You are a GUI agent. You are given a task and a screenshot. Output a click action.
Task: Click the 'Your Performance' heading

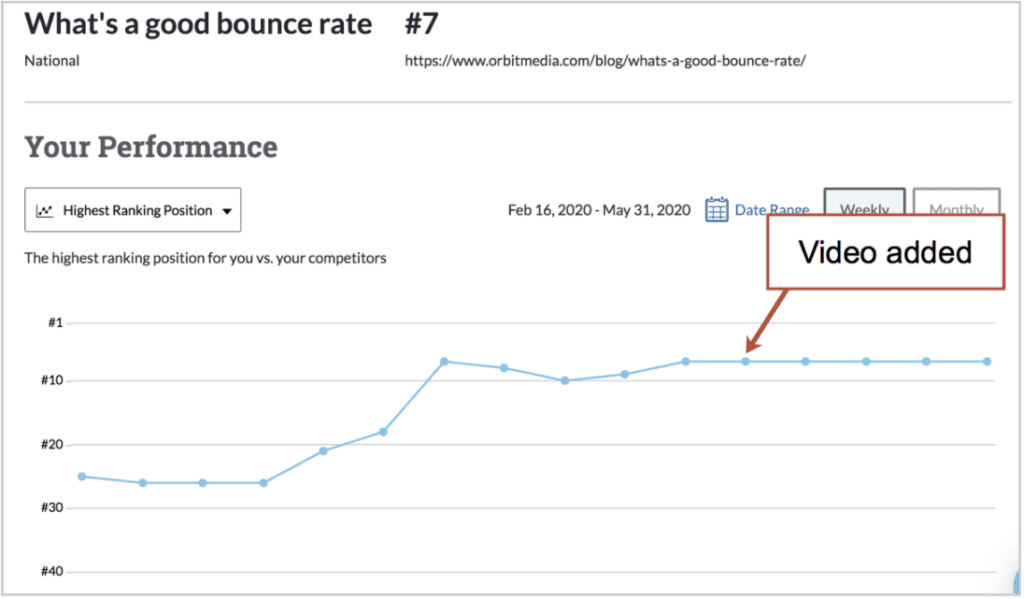151,146
